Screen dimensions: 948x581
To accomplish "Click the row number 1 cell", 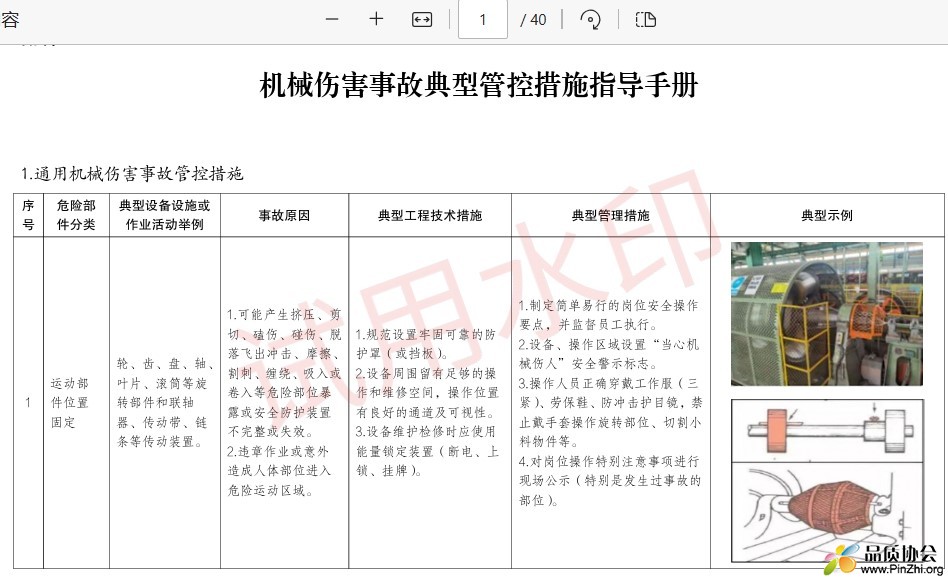I will [x=28, y=402].
